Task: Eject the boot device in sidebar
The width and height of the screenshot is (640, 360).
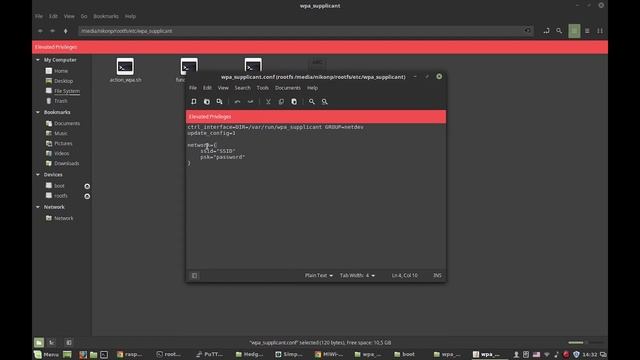Action: tap(87, 186)
